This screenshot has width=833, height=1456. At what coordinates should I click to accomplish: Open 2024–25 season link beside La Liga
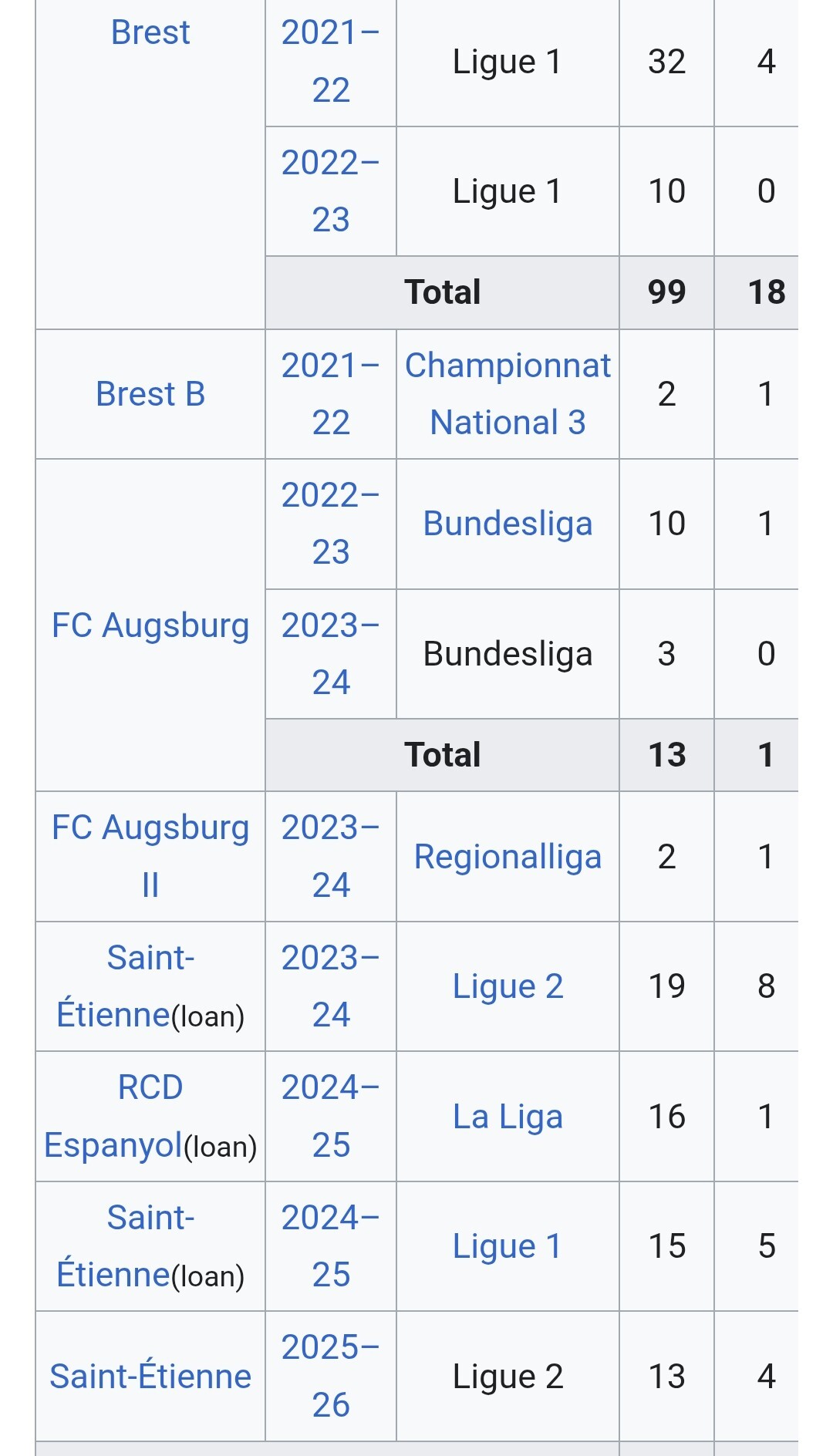coord(330,1116)
